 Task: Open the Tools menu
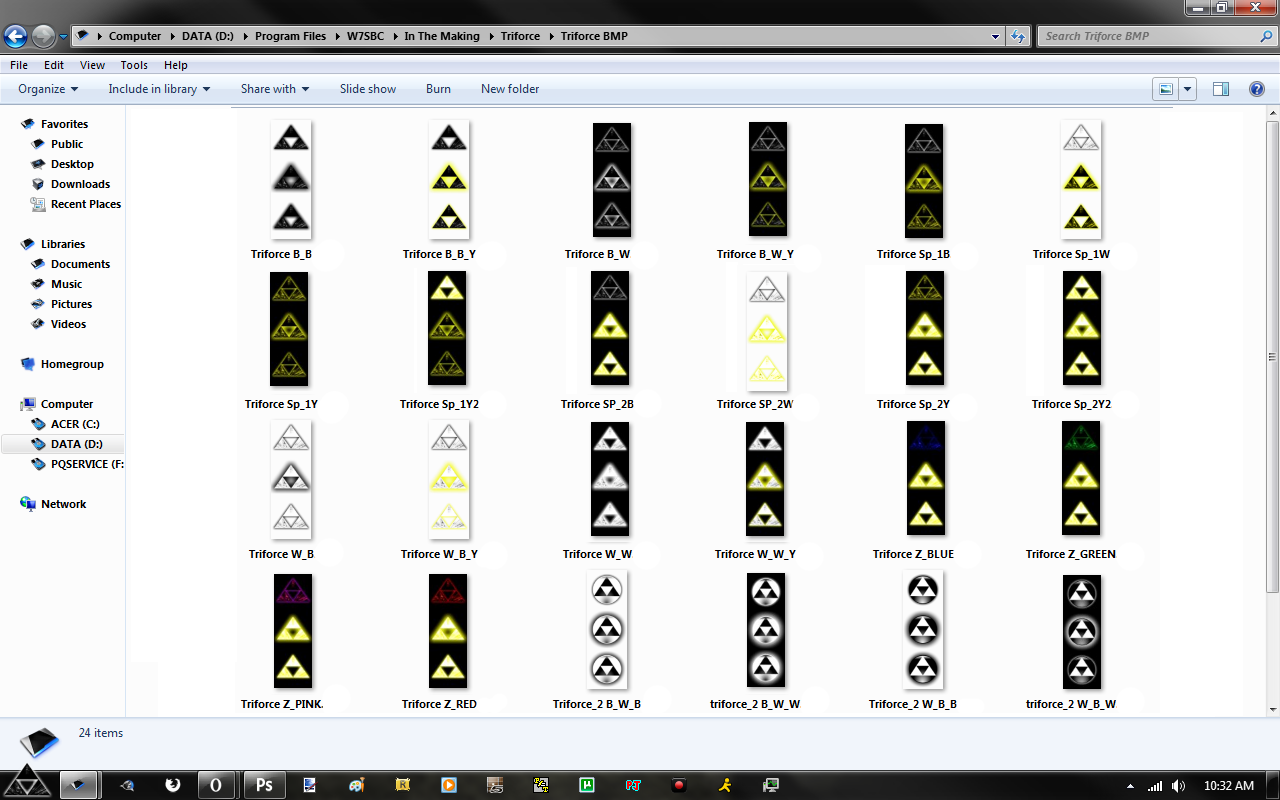[133, 64]
